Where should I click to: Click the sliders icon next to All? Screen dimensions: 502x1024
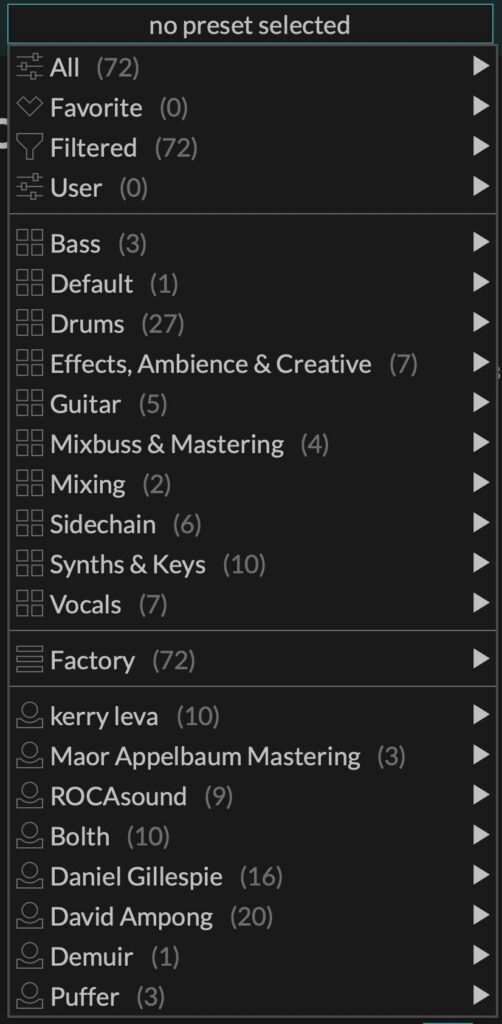(29, 67)
